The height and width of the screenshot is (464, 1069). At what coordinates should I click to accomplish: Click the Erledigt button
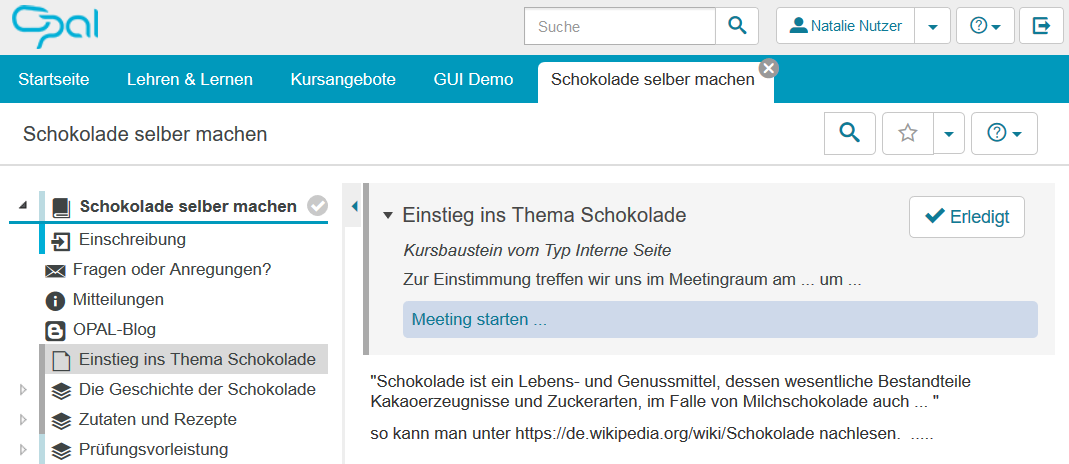pos(967,217)
